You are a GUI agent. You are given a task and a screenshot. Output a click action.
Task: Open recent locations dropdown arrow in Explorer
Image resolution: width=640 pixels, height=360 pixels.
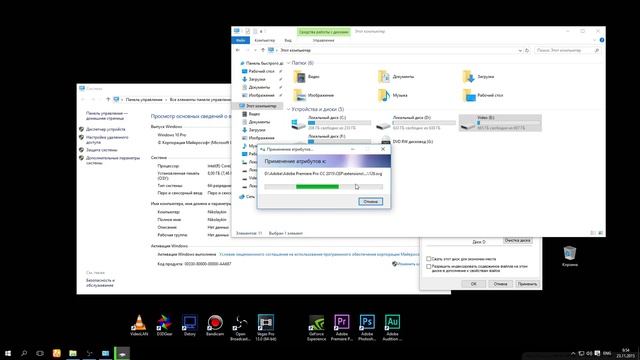[256, 50]
